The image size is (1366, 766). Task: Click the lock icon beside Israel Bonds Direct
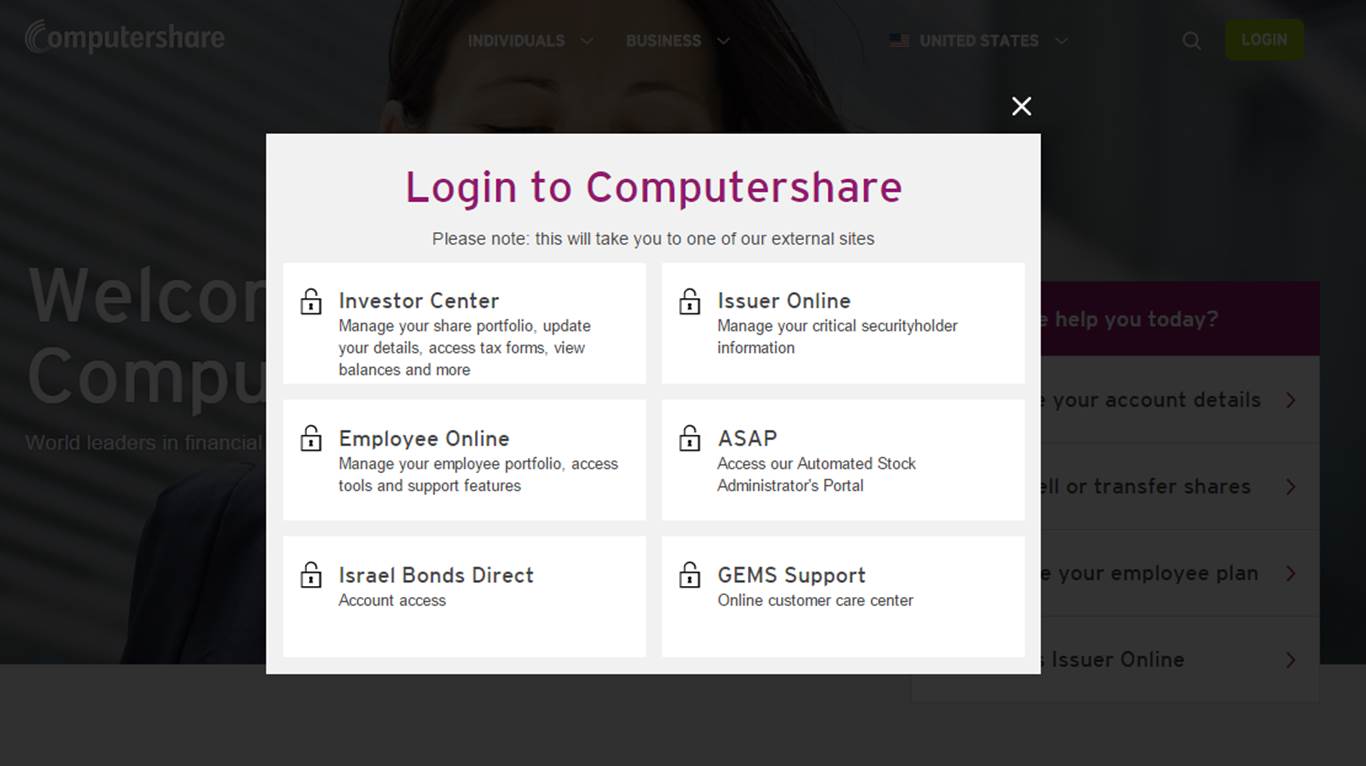pyautogui.click(x=311, y=575)
